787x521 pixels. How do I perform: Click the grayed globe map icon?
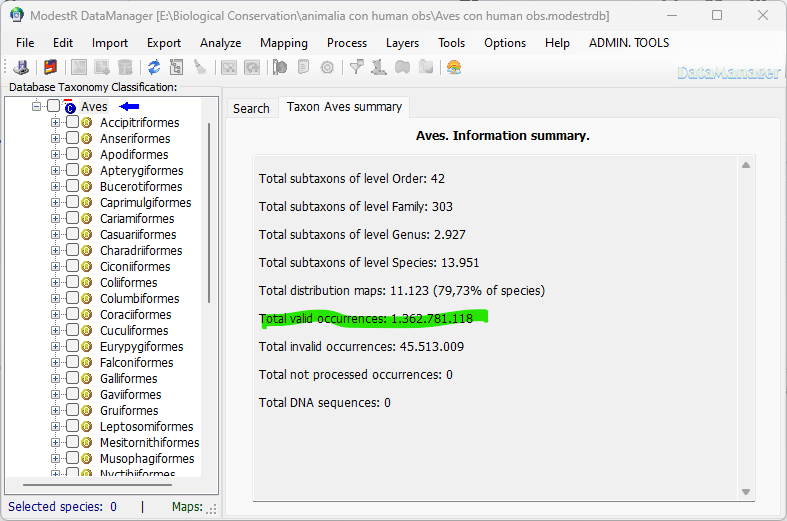[x=280, y=67]
